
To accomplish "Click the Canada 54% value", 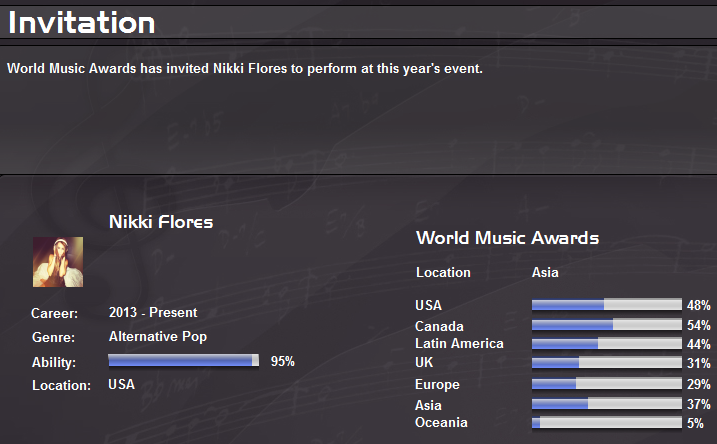I will 698,326.
